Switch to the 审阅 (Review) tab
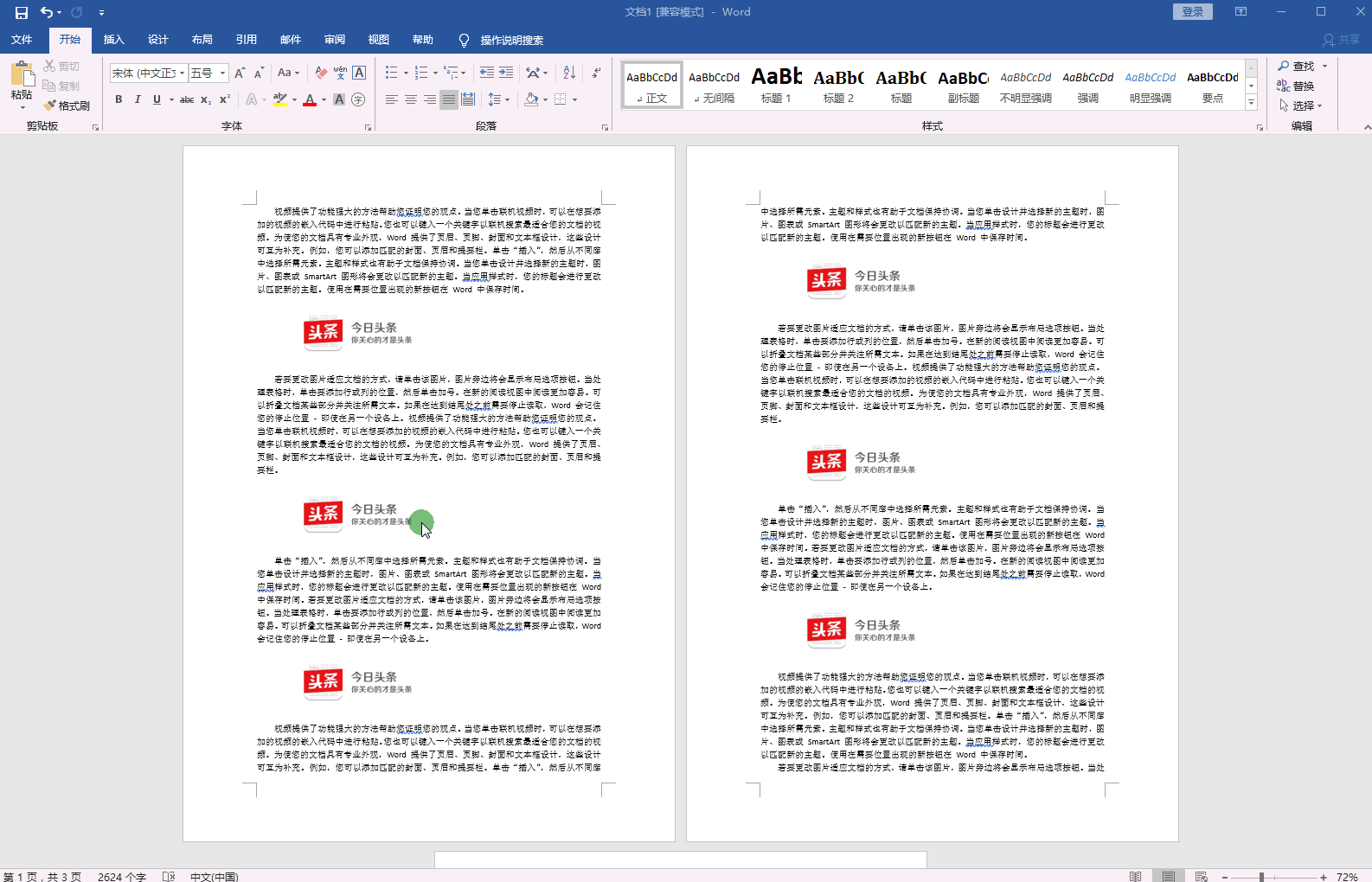This screenshot has width=1372, height=882. 335,40
